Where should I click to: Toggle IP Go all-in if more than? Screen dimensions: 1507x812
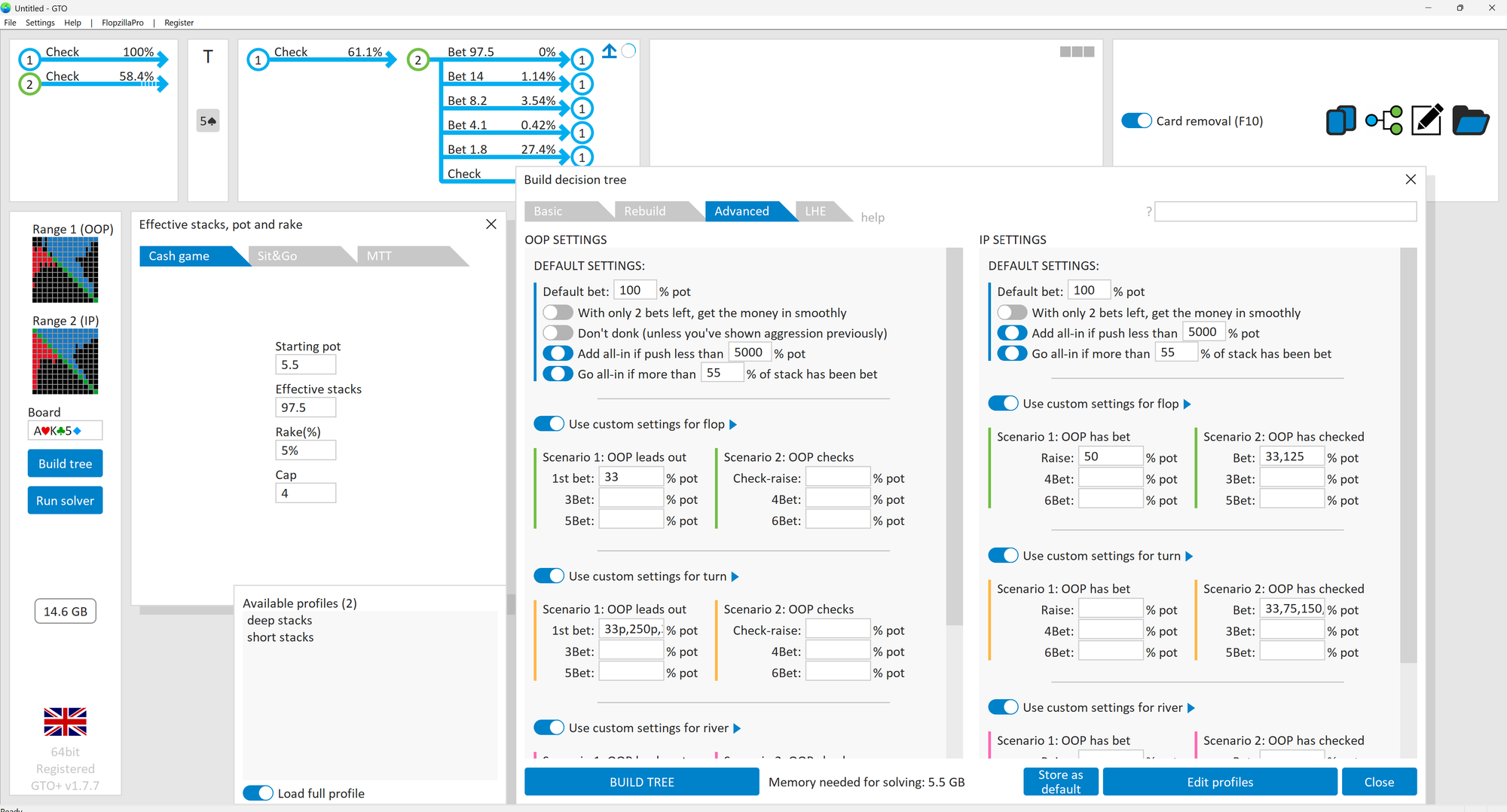(x=1012, y=353)
